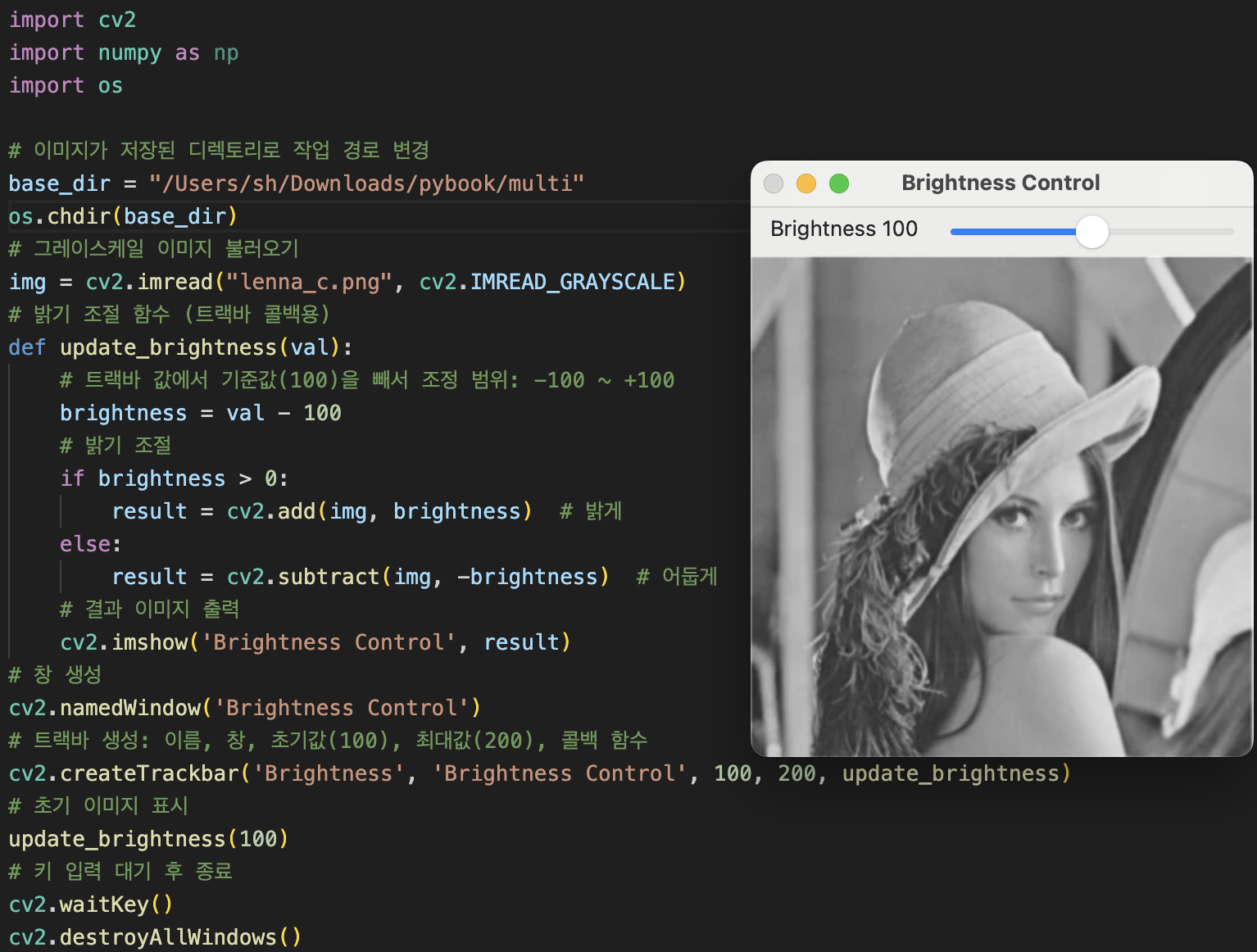
Task: Click the 'brightness = val - 100' line
Action: (201, 413)
